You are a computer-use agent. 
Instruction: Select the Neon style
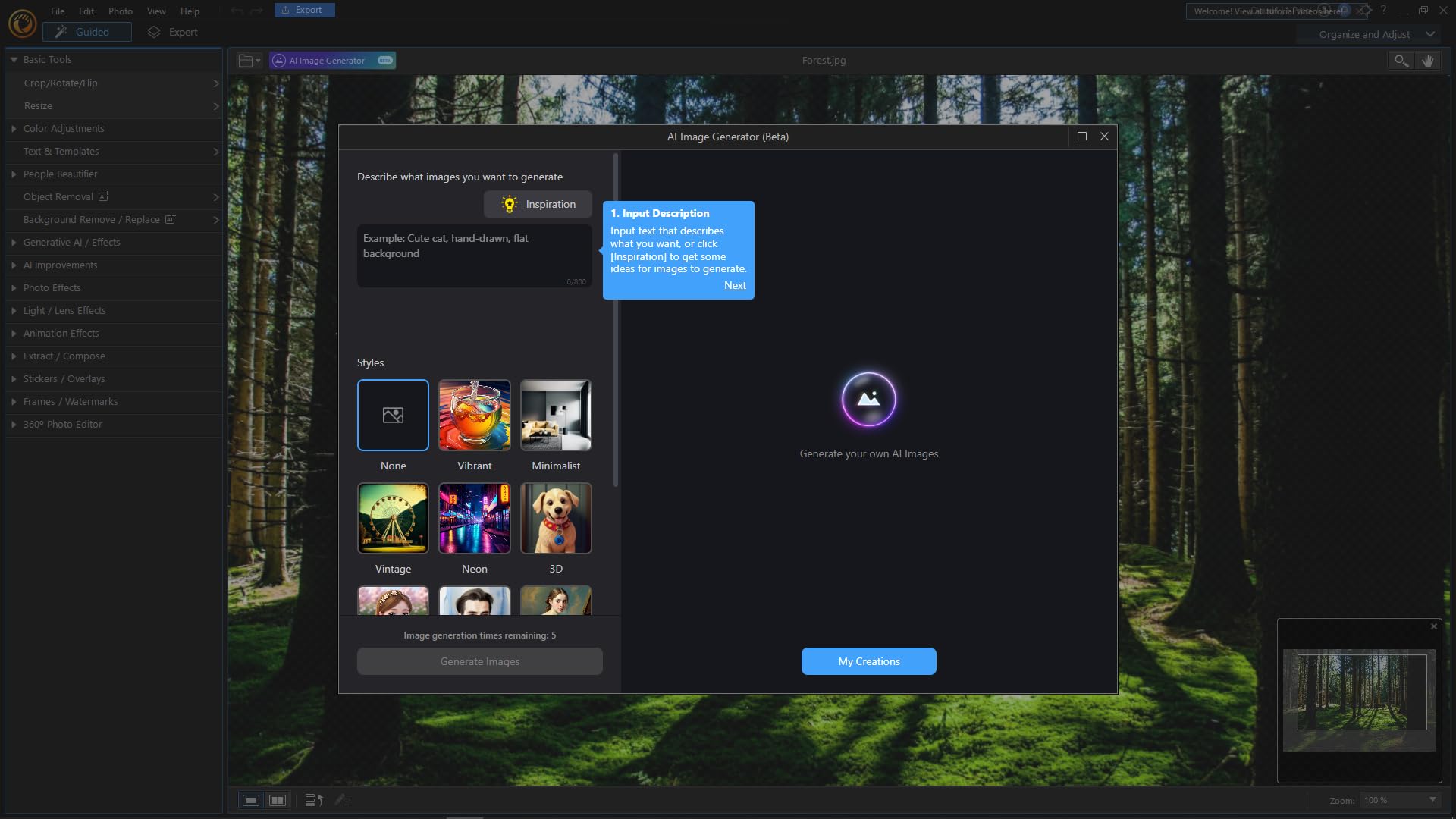pyautogui.click(x=474, y=518)
